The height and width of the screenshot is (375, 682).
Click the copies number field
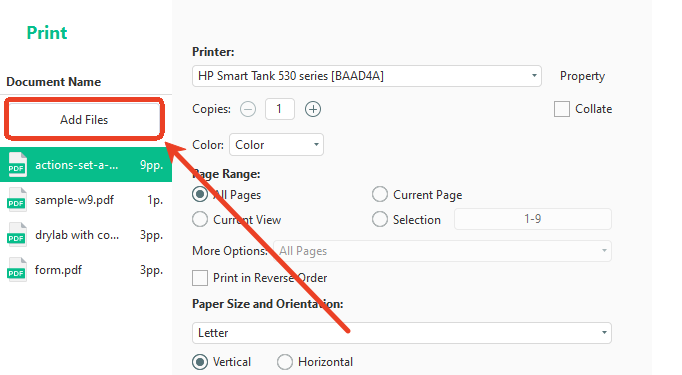coord(280,109)
